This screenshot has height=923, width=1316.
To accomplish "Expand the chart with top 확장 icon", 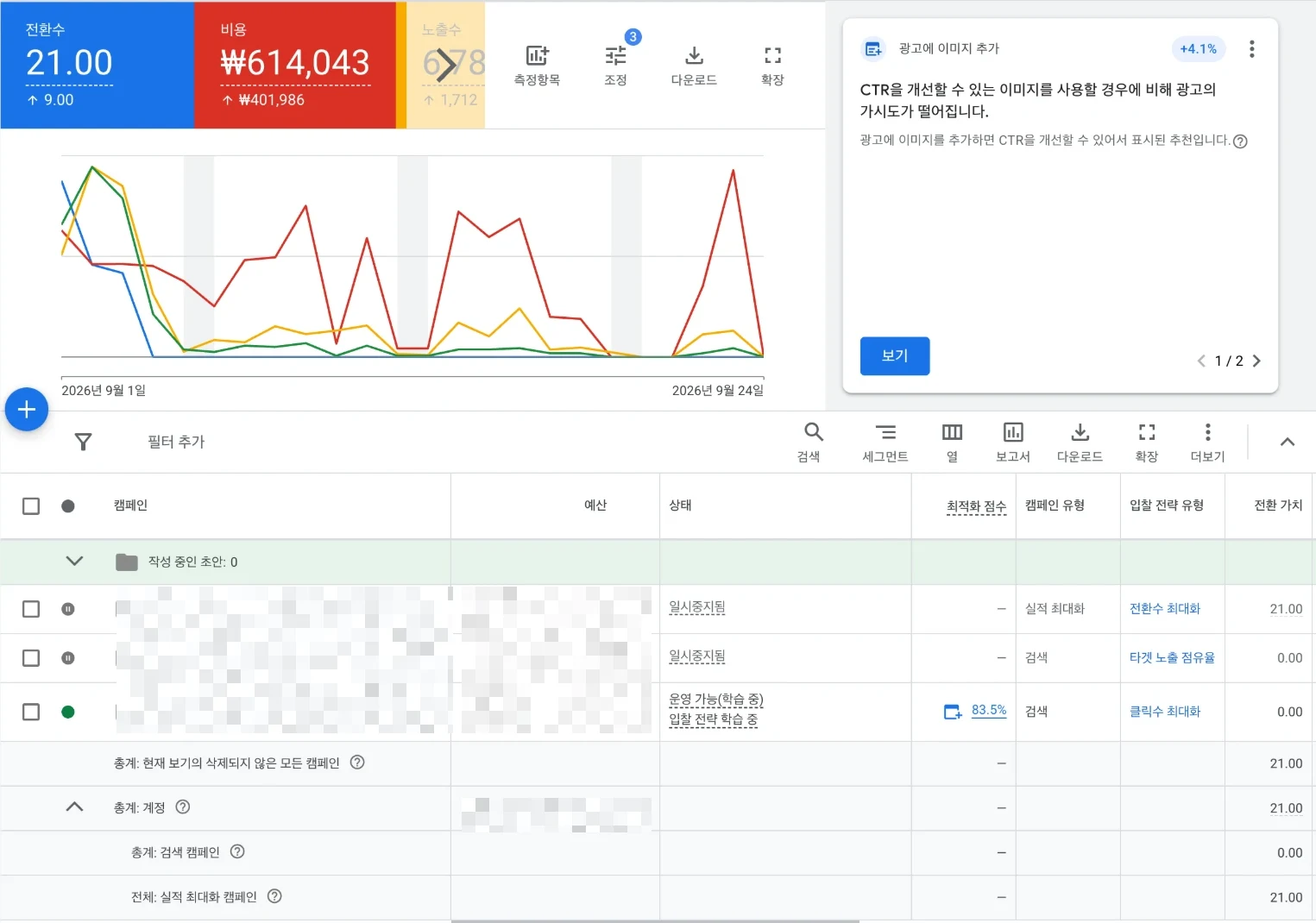I will [x=772, y=57].
